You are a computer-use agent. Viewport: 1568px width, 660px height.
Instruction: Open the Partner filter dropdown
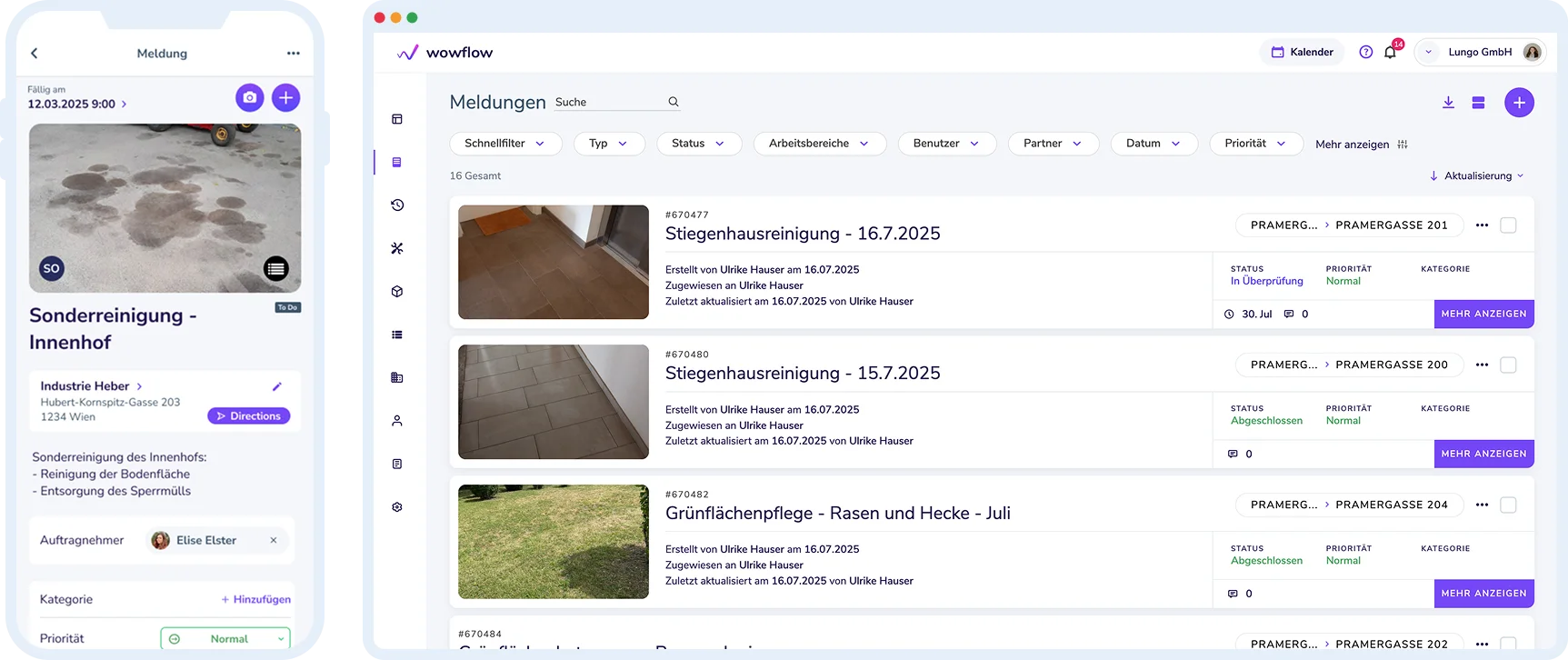pyautogui.click(x=1054, y=144)
